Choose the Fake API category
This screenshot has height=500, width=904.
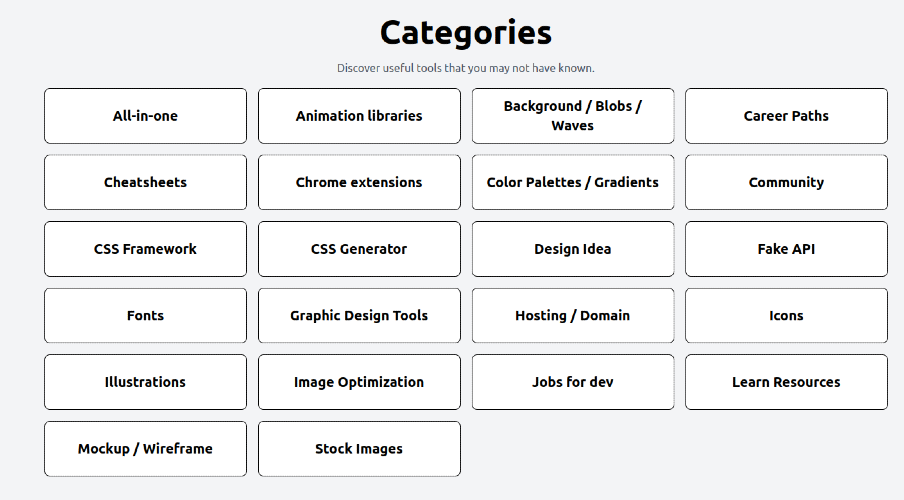(786, 249)
